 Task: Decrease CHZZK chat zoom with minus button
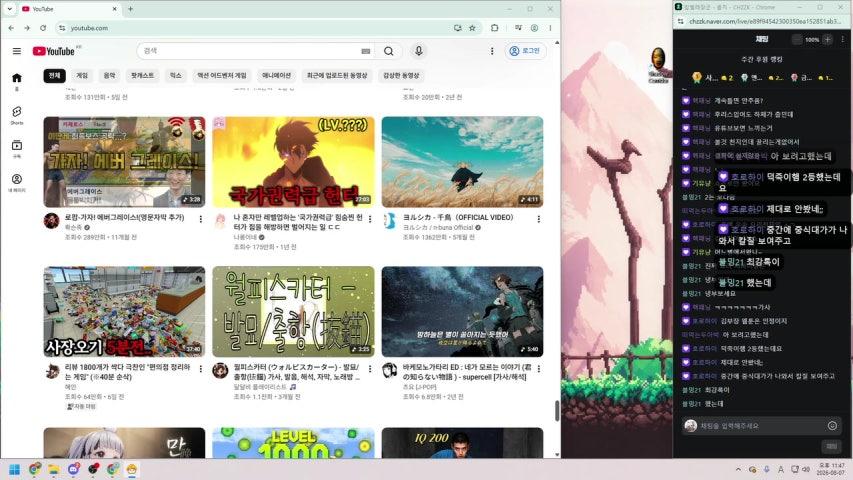point(797,39)
